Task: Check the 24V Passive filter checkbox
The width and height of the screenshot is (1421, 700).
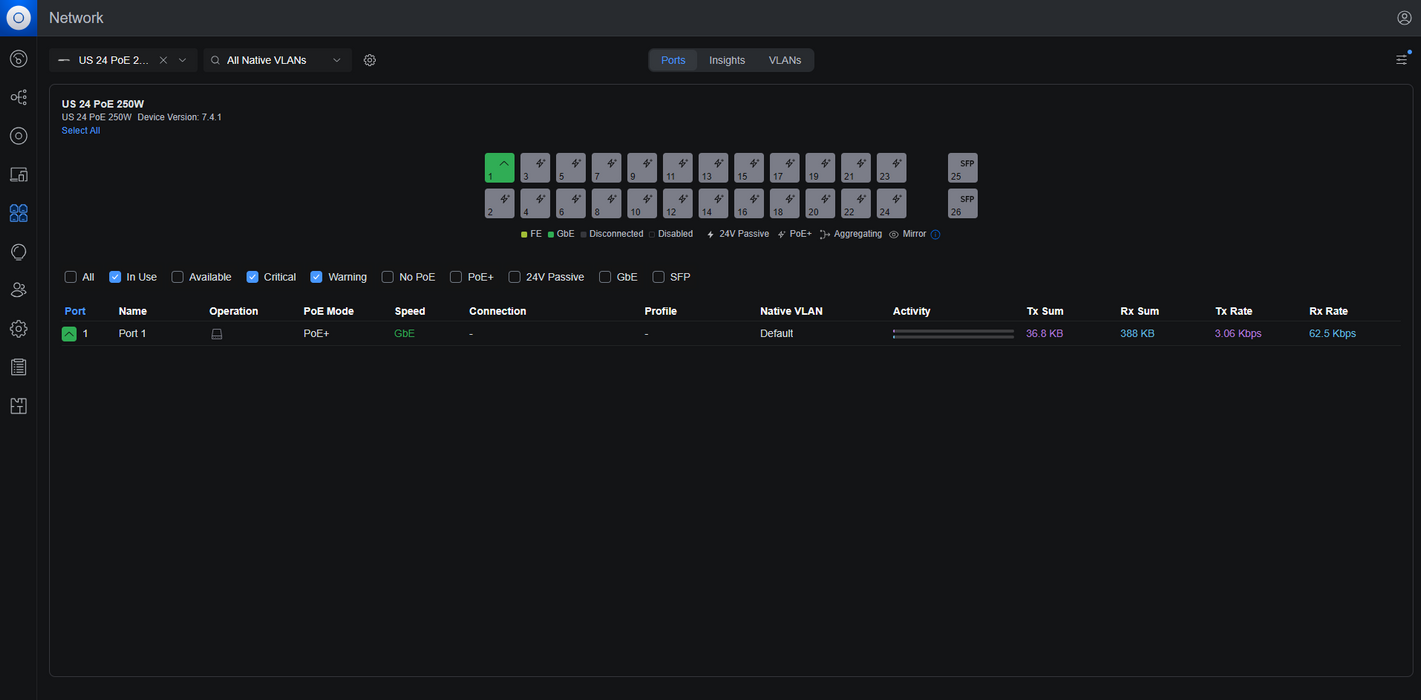Action: [515, 277]
